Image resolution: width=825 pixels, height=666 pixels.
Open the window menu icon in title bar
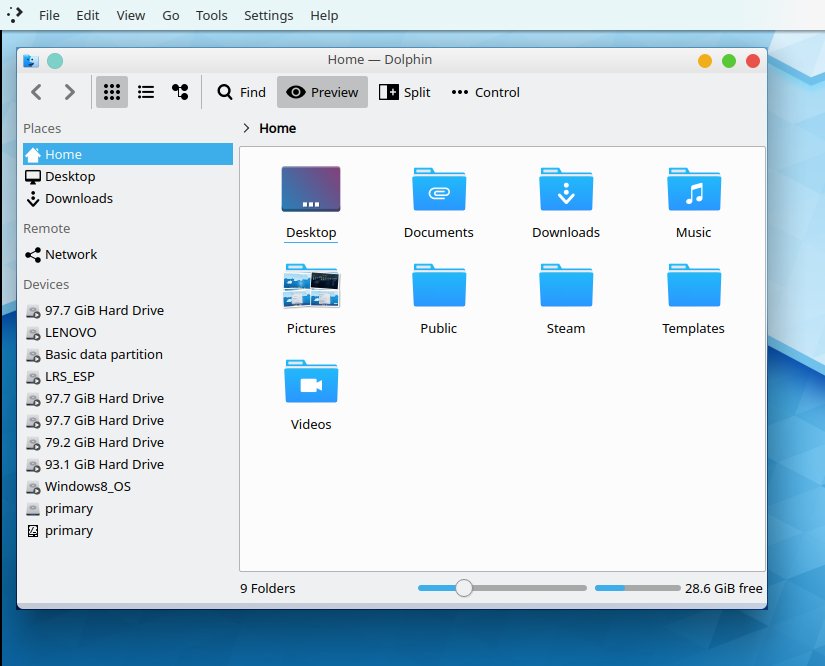click(31, 61)
